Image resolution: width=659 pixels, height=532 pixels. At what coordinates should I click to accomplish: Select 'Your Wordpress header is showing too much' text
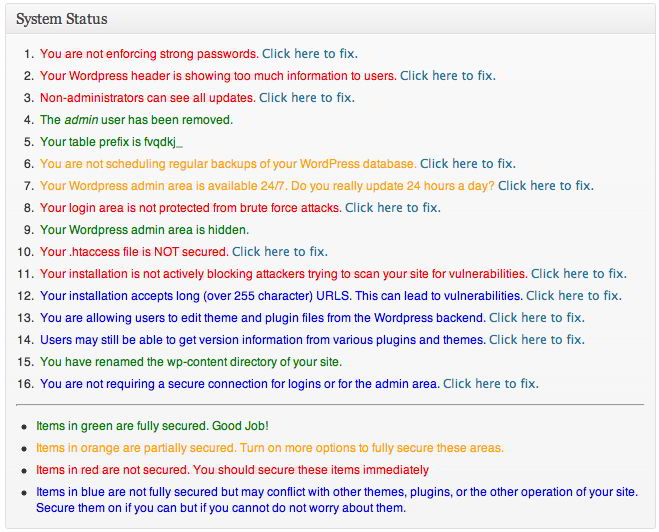coord(218,76)
